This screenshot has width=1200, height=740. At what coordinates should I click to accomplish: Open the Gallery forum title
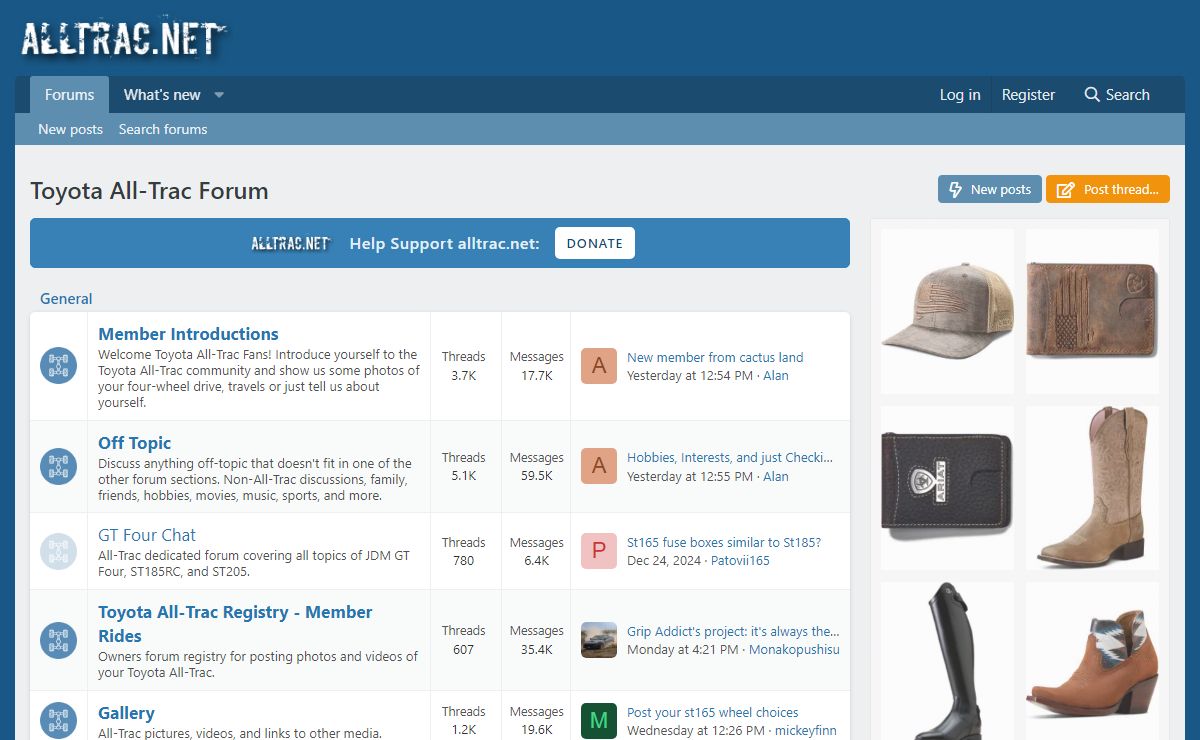click(126, 713)
